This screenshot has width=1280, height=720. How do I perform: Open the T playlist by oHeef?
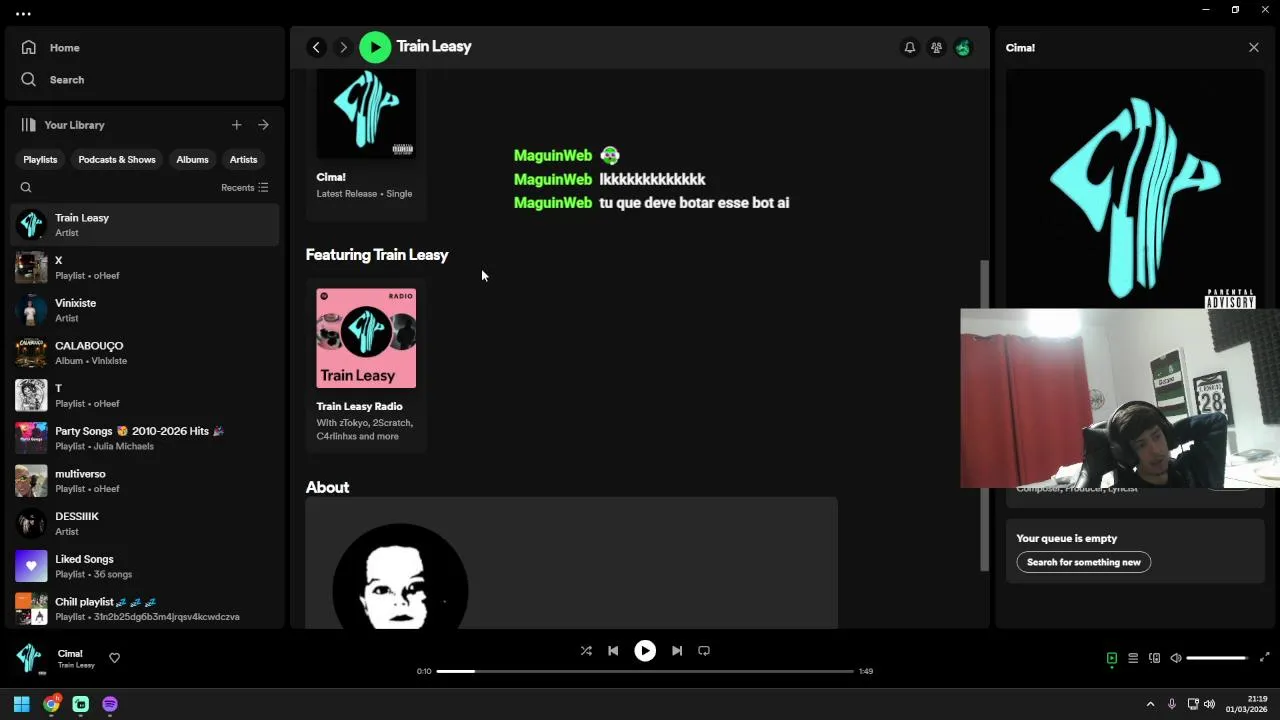click(145, 395)
